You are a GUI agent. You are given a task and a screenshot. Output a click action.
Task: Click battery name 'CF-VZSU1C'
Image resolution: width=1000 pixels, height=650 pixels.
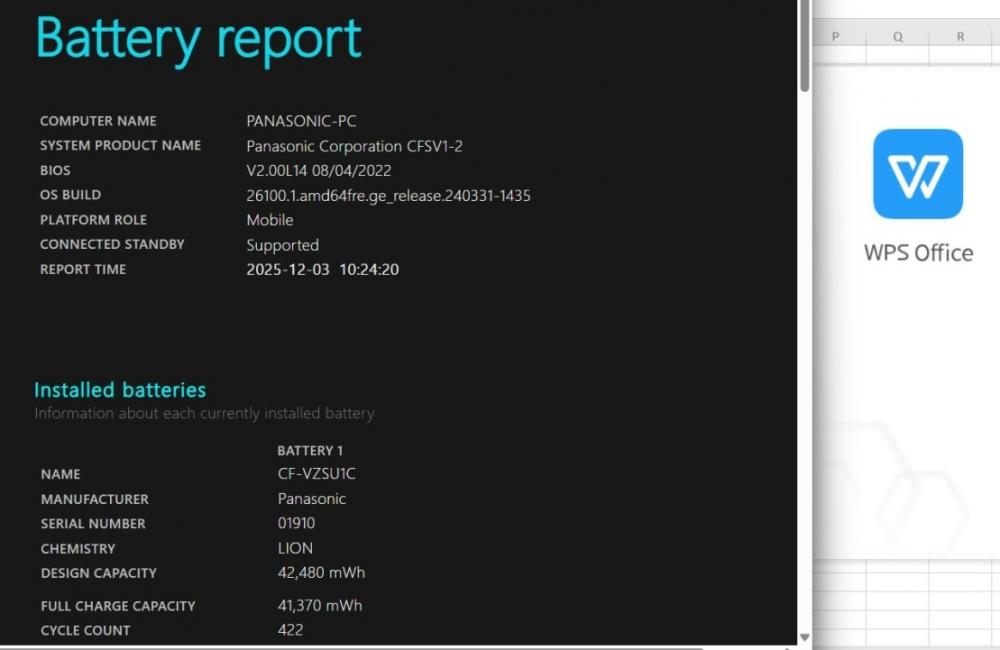pyautogui.click(x=316, y=474)
